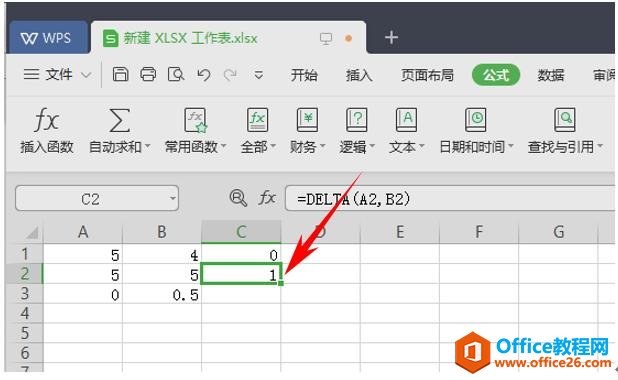Open the 全部 functions category
The height and width of the screenshot is (380, 618).
[x=258, y=130]
